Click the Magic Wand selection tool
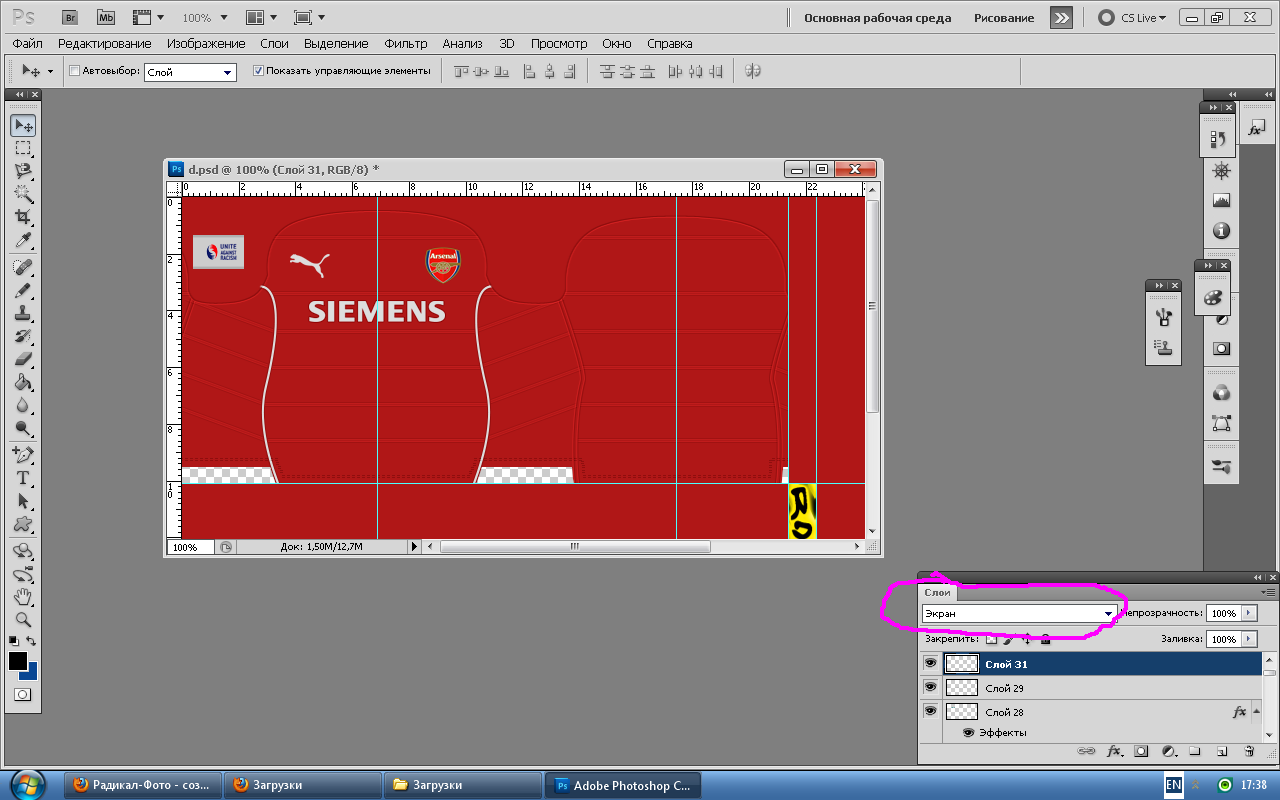This screenshot has height=800, width=1280. 22,194
